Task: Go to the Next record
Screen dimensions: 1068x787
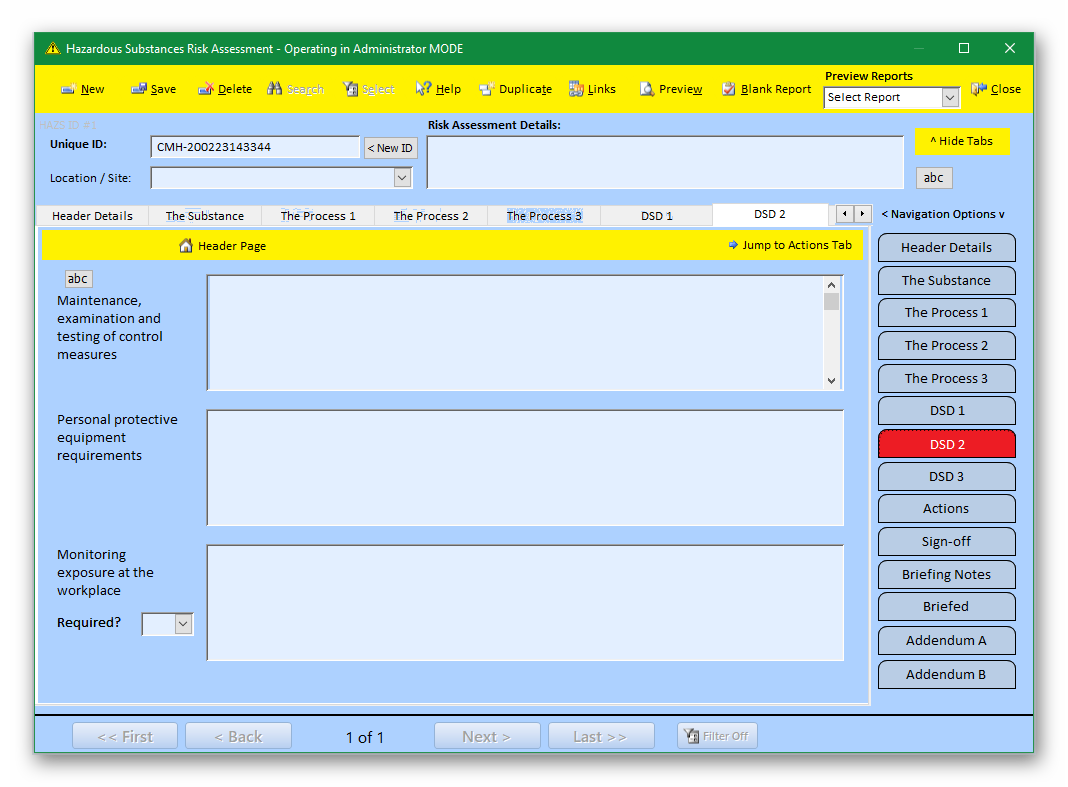Action: click(487, 737)
